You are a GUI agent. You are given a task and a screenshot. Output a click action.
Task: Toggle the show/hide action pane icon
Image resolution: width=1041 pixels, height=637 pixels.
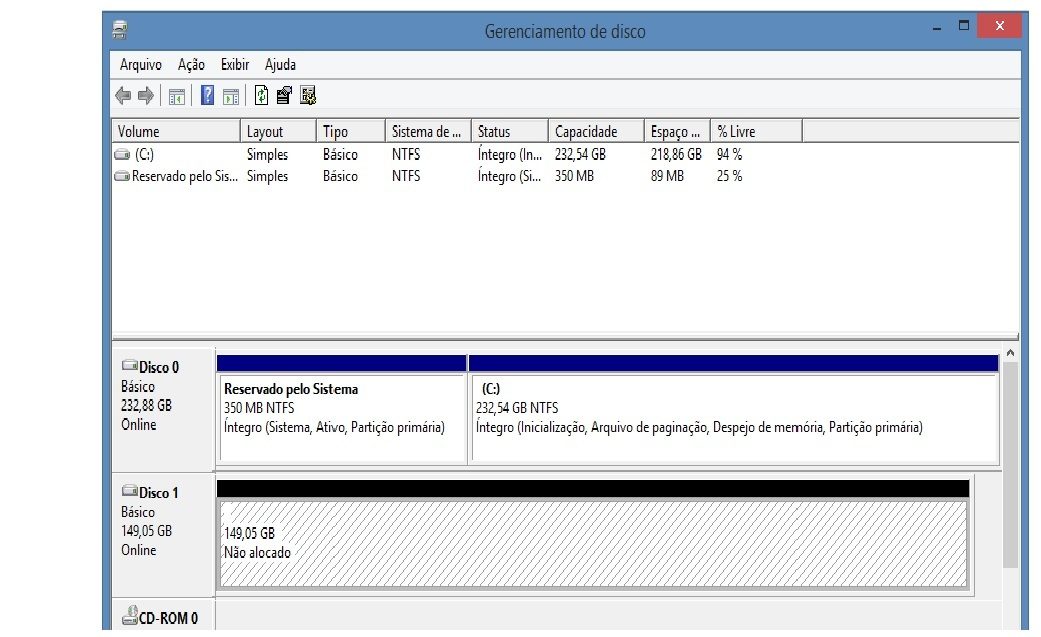(230, 96)
